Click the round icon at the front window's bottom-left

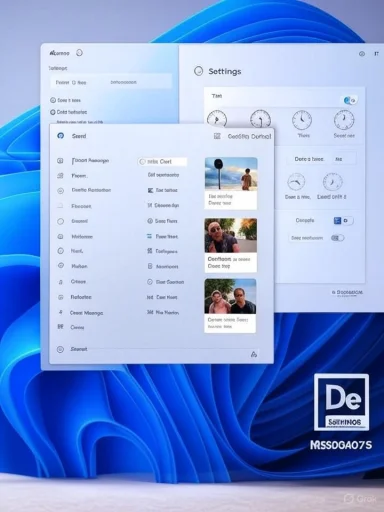click(x=60, y=349)
